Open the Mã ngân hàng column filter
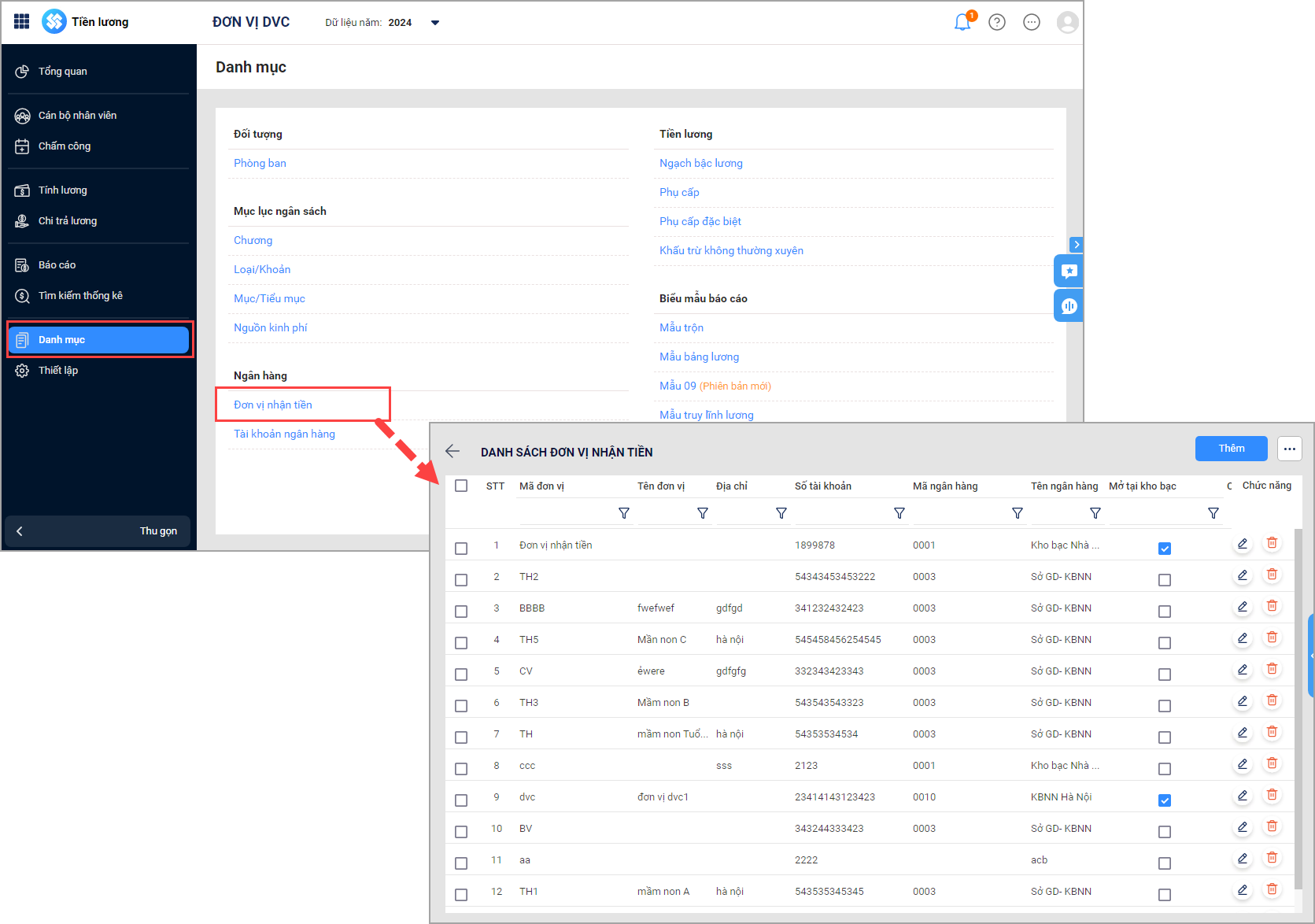The height and width of the screenshot is (924, 1315). 1018,513
